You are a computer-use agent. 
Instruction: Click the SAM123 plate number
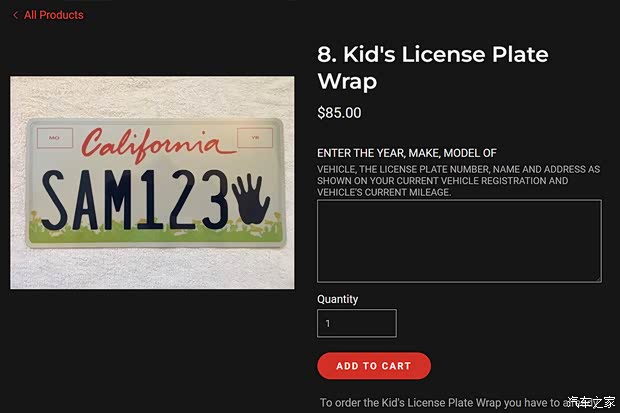pyautogui.click(x=136, y=200)
